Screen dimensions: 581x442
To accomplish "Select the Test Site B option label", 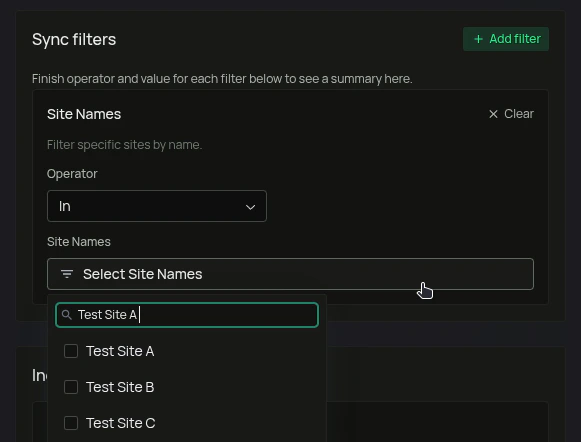I will pyautogui.click(x=120, y=387).
